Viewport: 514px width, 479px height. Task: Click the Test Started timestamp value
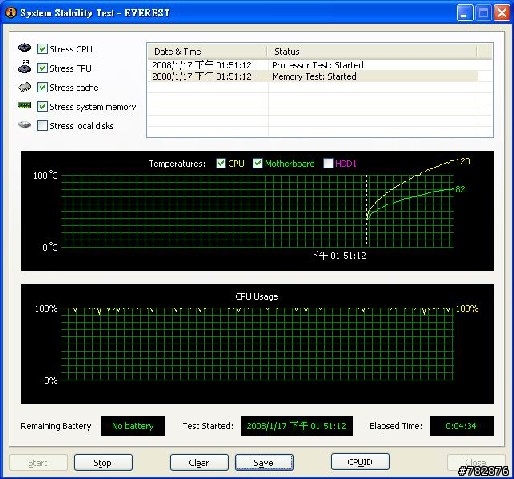(x=297, y=426)
